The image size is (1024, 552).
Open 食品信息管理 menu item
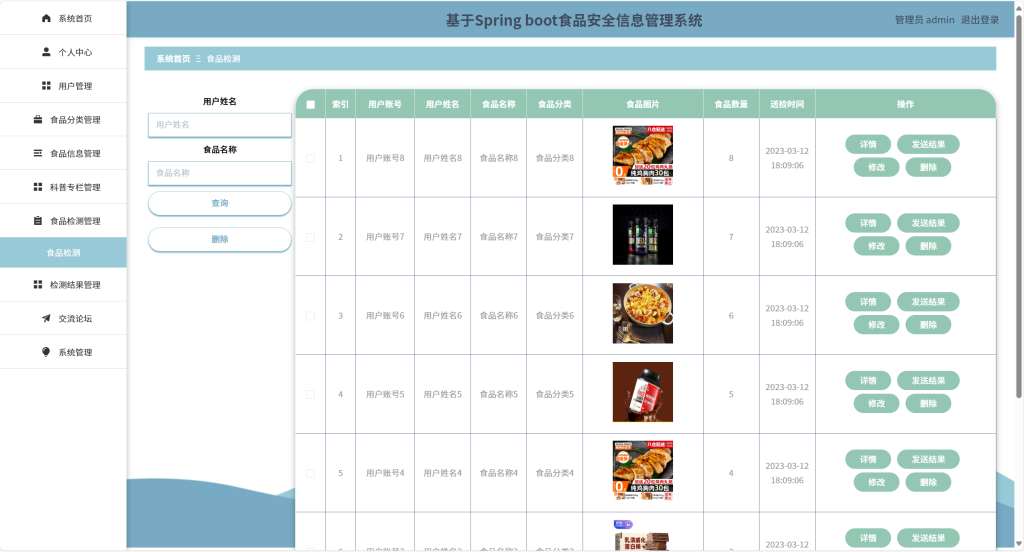(63, 153)
